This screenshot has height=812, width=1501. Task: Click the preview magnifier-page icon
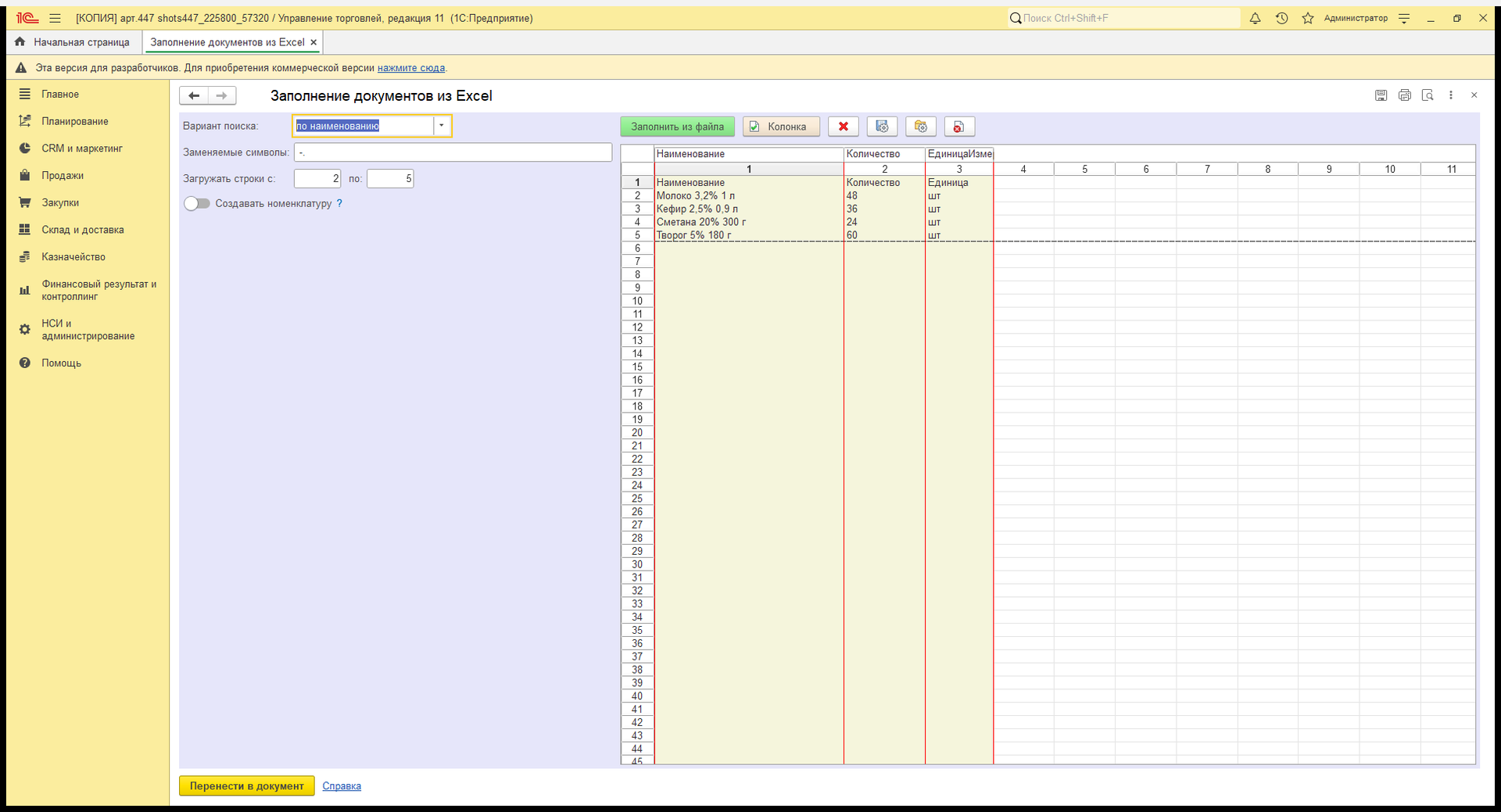pyautogui.click(x=1428, y=95)
